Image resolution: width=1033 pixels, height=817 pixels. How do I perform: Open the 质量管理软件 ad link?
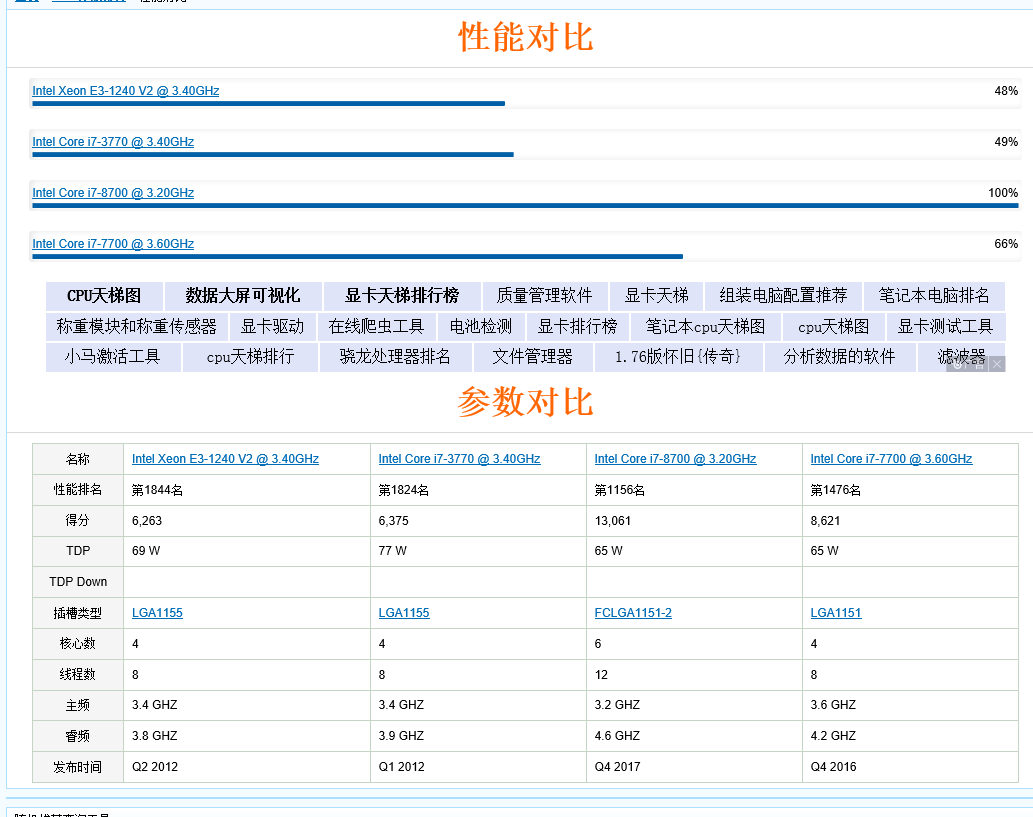click(x=544, y=296)
